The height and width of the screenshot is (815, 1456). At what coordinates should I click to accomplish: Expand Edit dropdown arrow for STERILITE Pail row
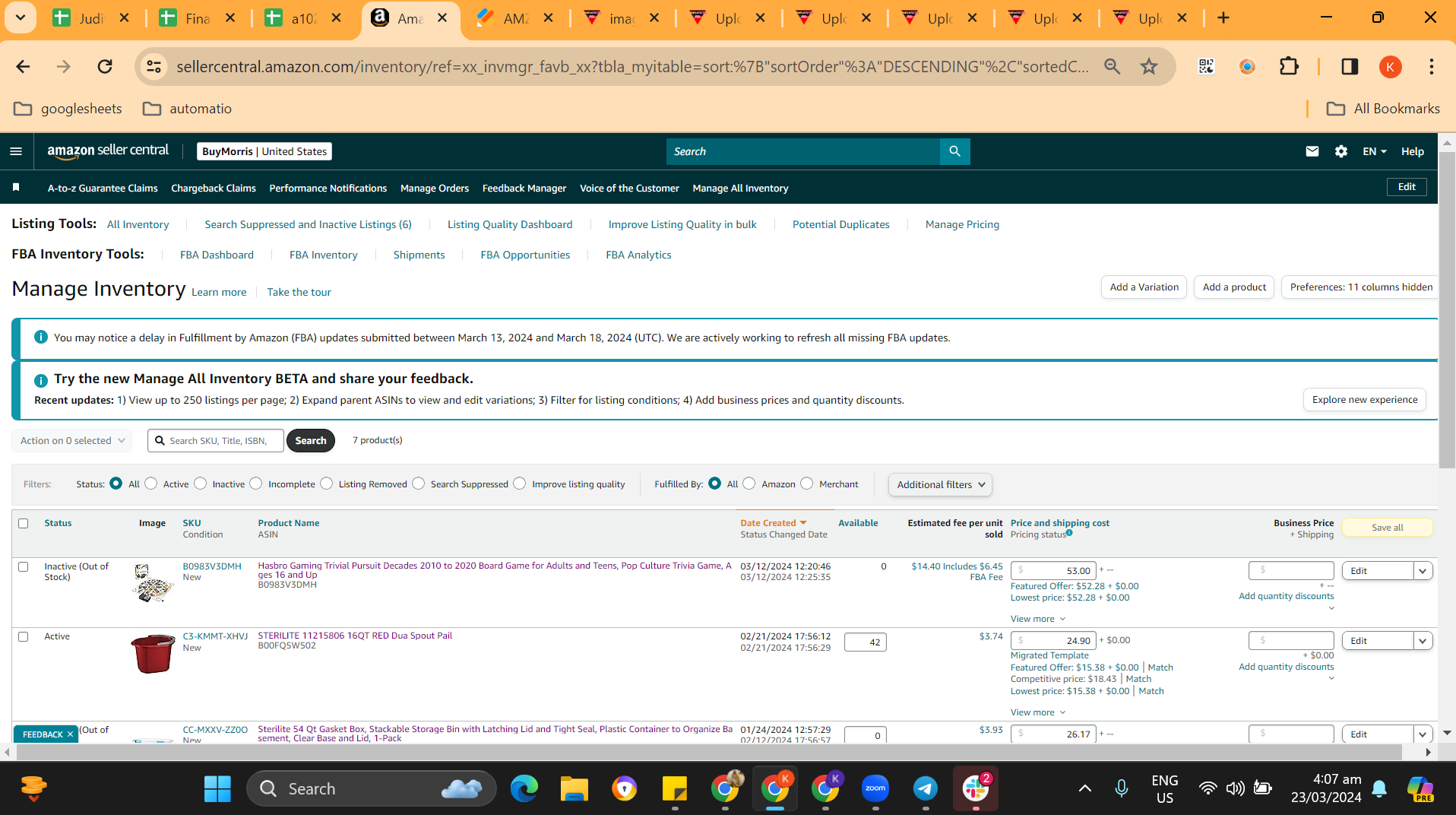(1423, 641)
